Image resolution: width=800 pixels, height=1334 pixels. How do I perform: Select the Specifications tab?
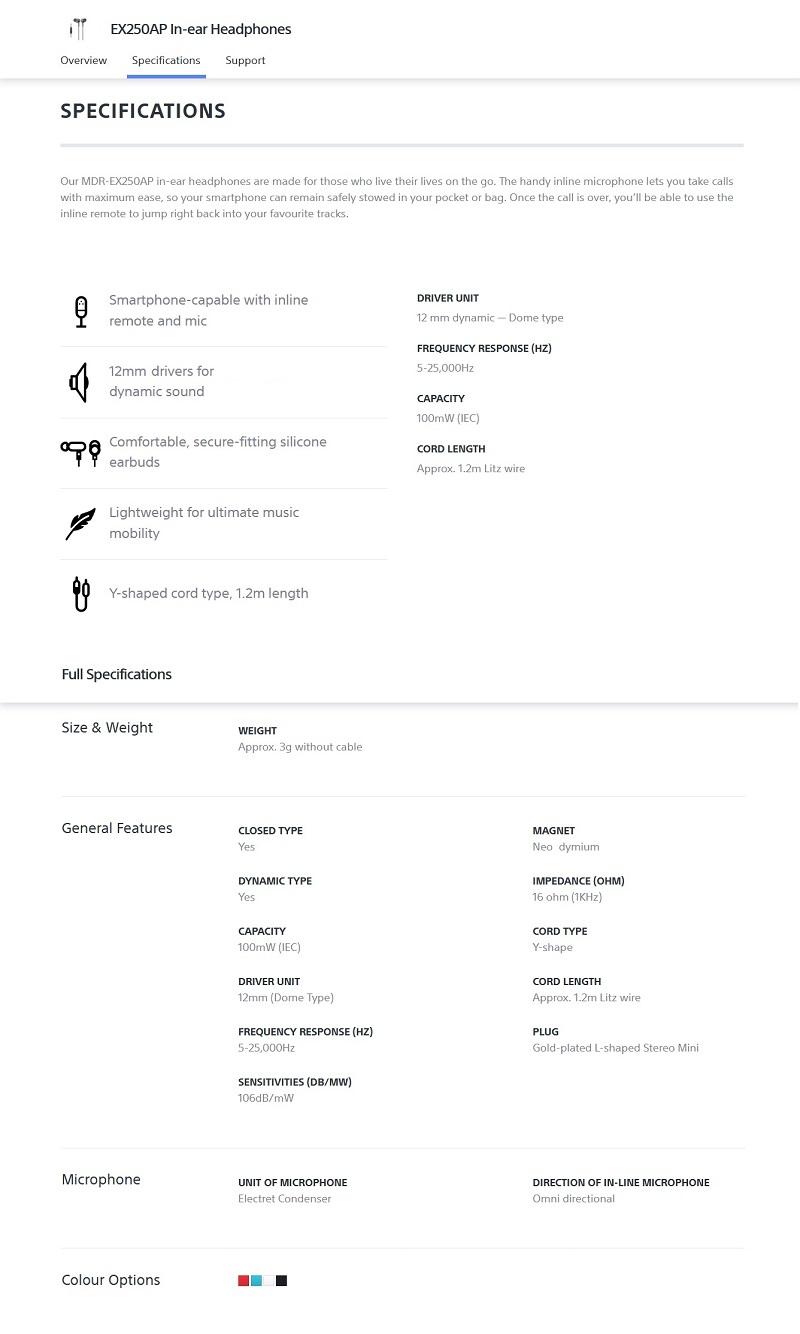(166, 60)
